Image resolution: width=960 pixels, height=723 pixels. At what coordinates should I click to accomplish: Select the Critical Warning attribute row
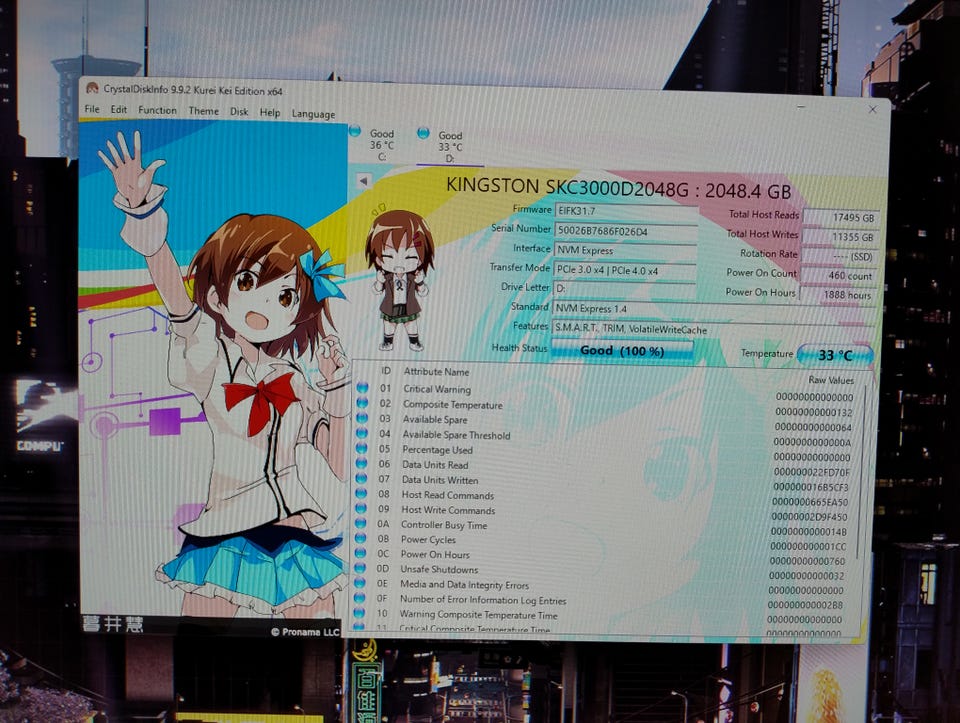[605, 392]
